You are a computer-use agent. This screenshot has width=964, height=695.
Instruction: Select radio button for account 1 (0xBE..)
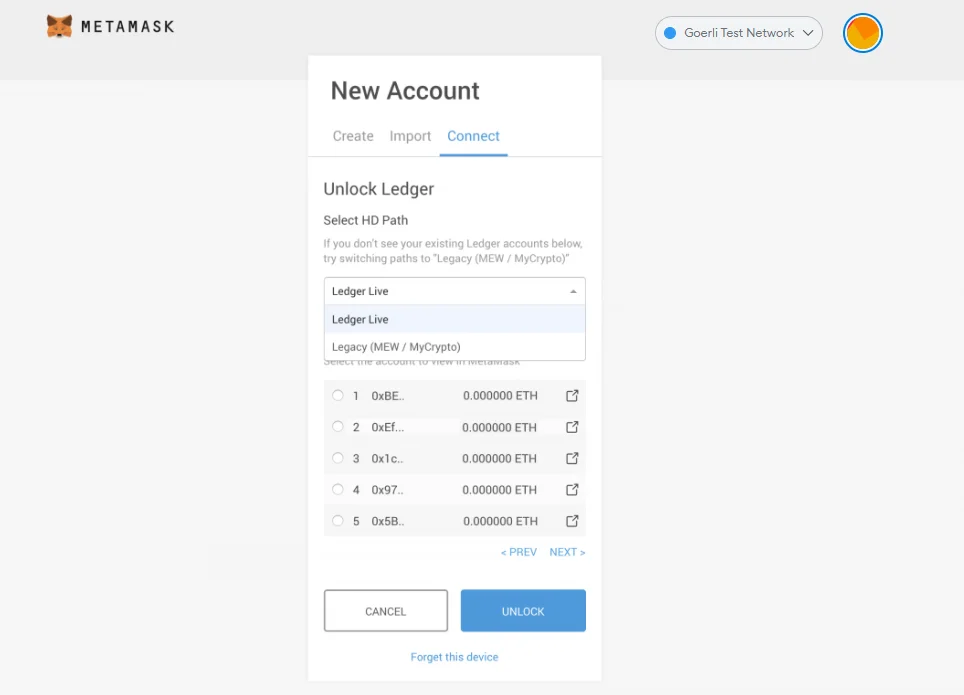coord(338,395)
